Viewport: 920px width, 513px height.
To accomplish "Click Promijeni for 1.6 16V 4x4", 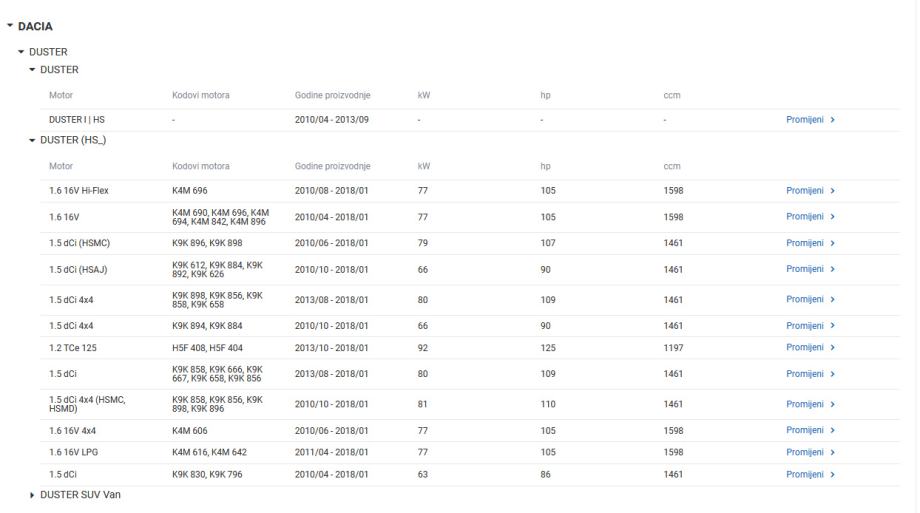I will click(x=805, y=430).
